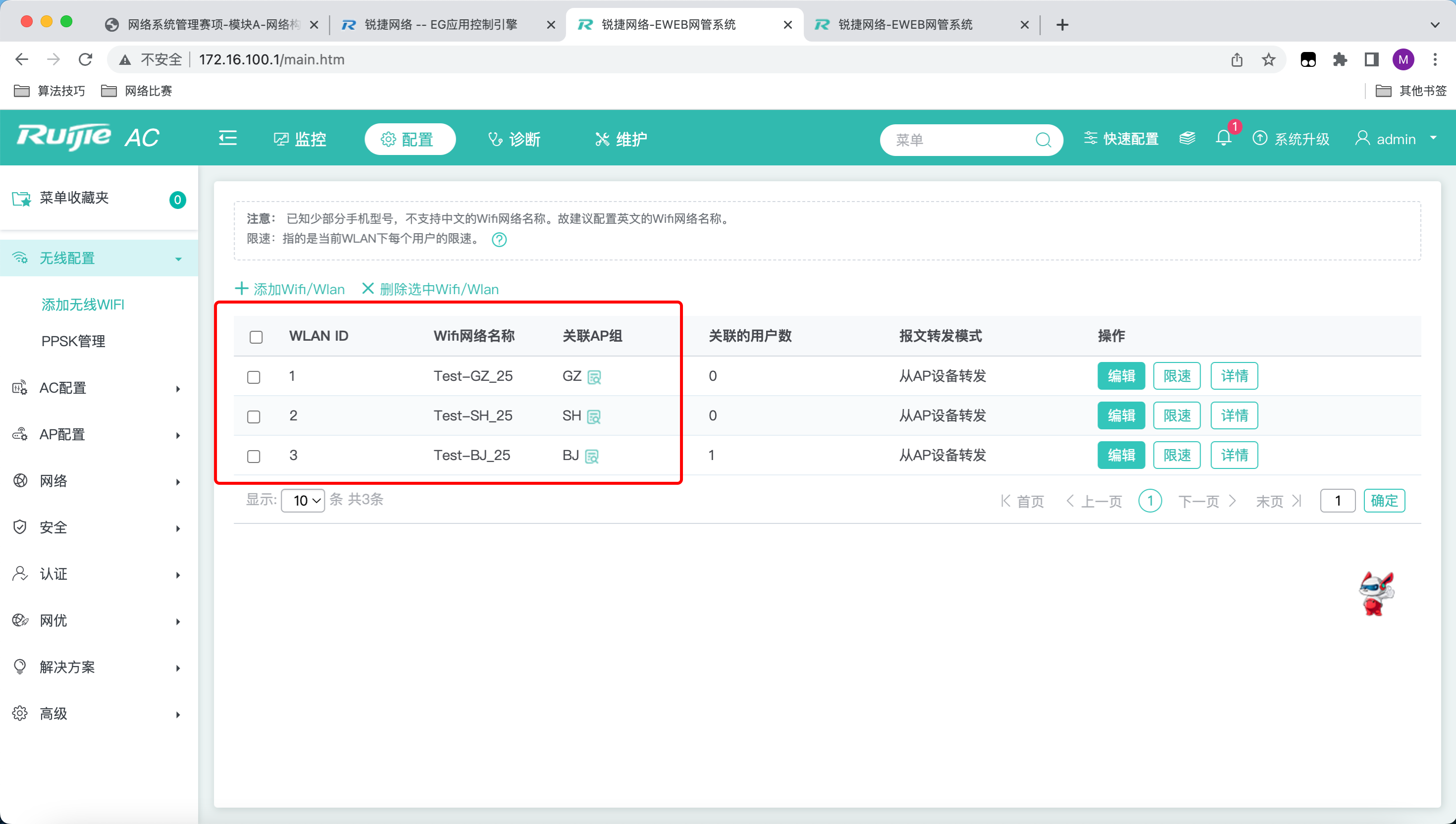This screenshot has width=1456, height=824.
Task: Open BJ AP group details icon
Action: coord(592,456)
